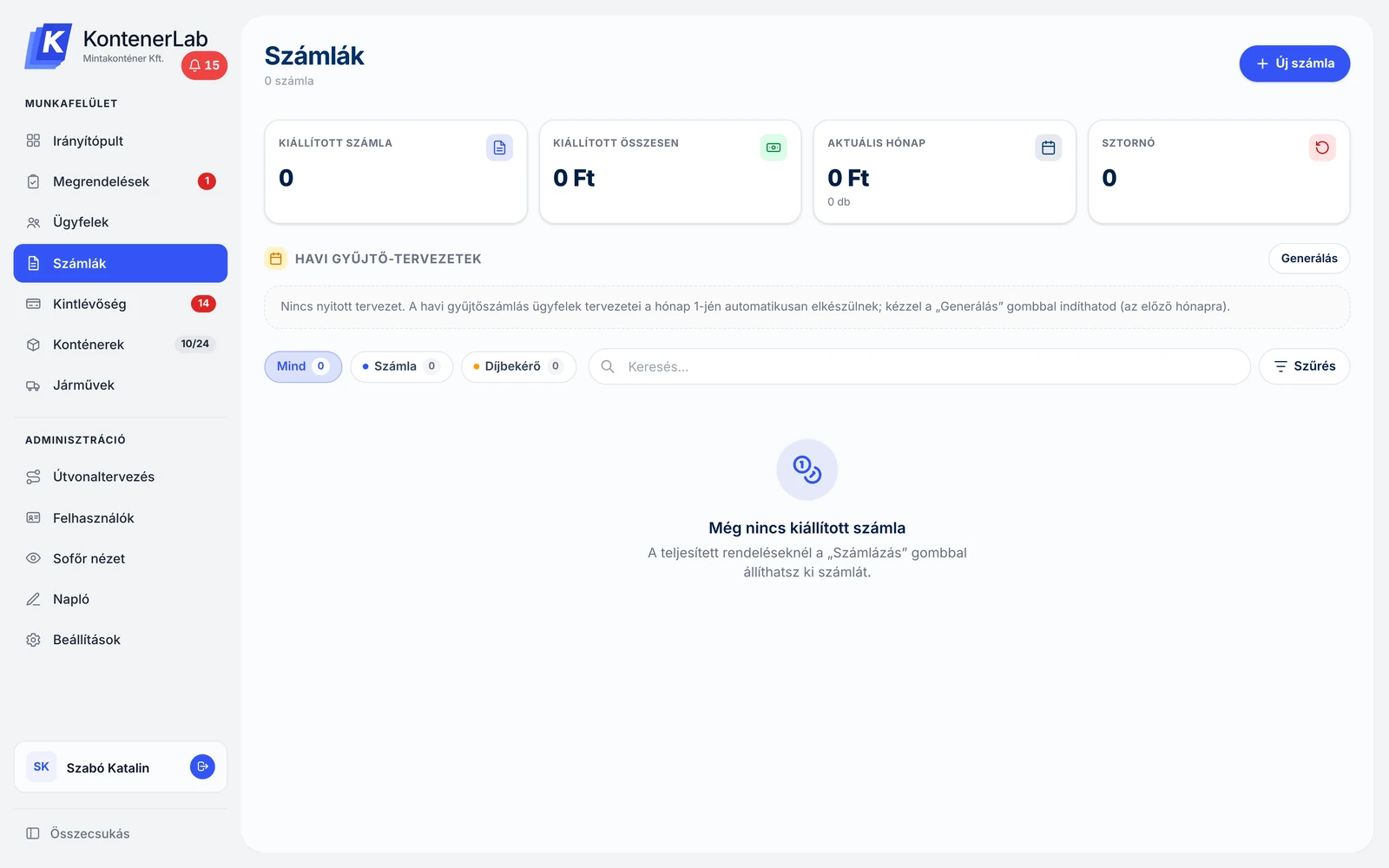This screenshot has height=868, width=1389.
Task: Click the Sztornó reverse-arrow icon
Action: point(1322,148)
